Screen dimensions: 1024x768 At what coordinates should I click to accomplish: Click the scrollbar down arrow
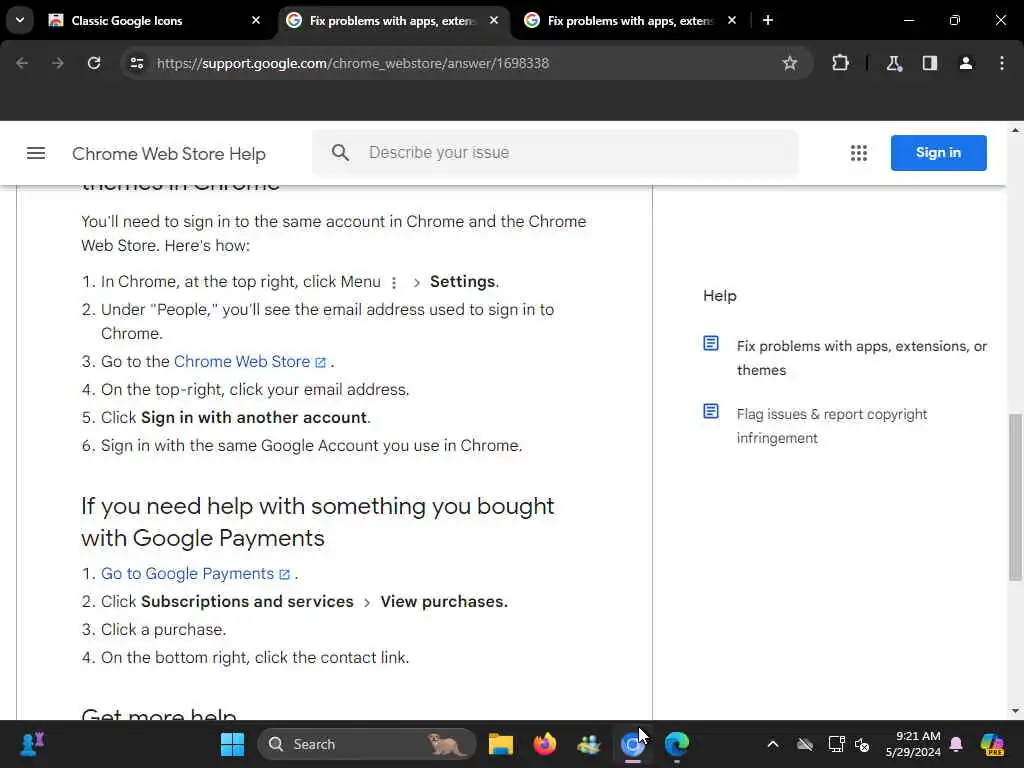tap(1015, 711)
